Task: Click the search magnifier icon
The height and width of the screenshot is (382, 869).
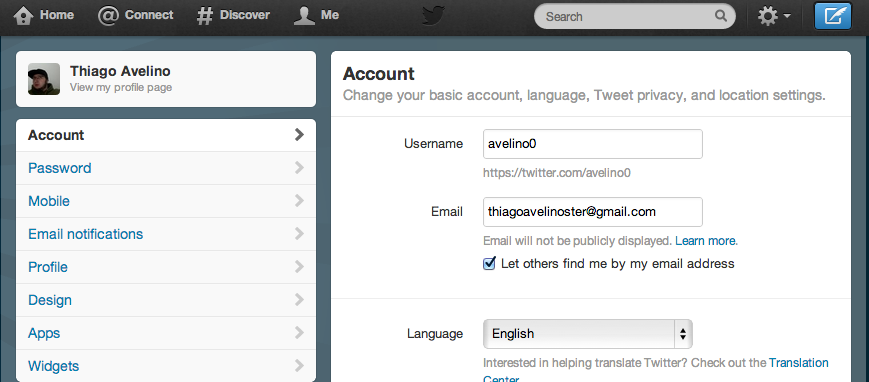Action: click(x=720, y=16)
